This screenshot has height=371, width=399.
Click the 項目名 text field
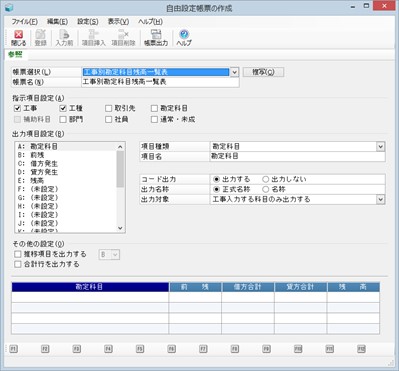tap(297, 156)
